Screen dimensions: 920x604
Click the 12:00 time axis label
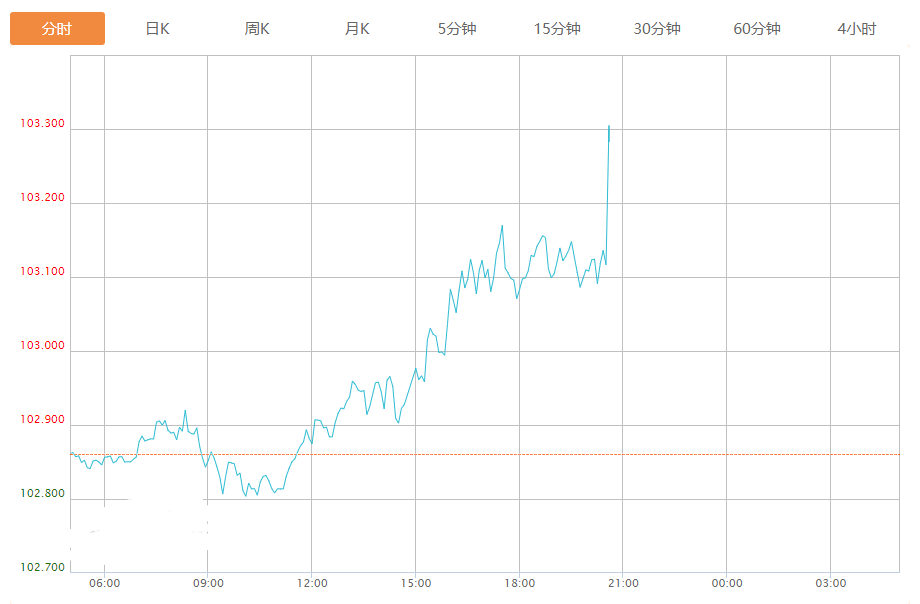click(312, 584)
